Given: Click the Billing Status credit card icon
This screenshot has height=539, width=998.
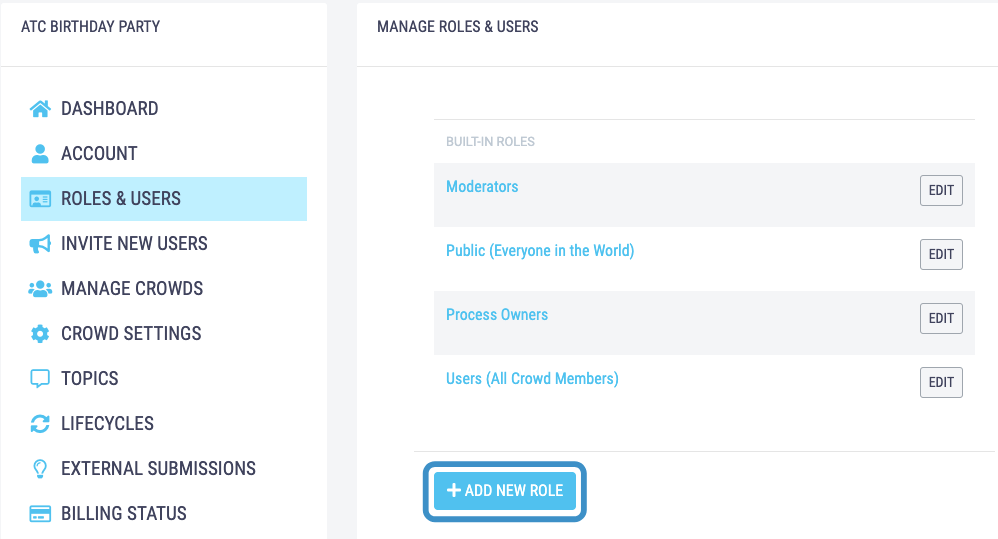Looking at the screenshot, I should pyautogui.click(x=40, y=514).
